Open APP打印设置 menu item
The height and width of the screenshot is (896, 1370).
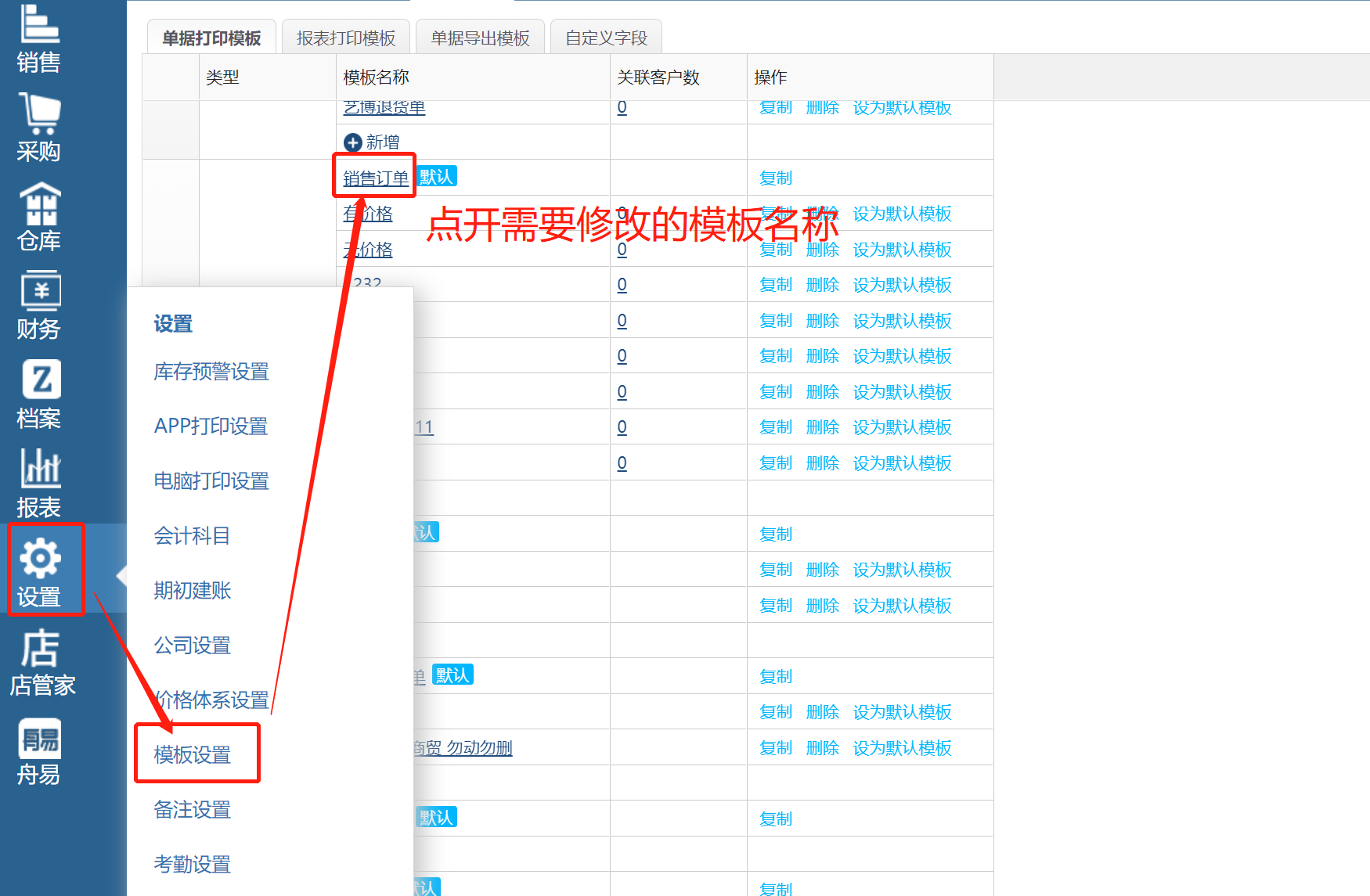(x=211, y=426)
